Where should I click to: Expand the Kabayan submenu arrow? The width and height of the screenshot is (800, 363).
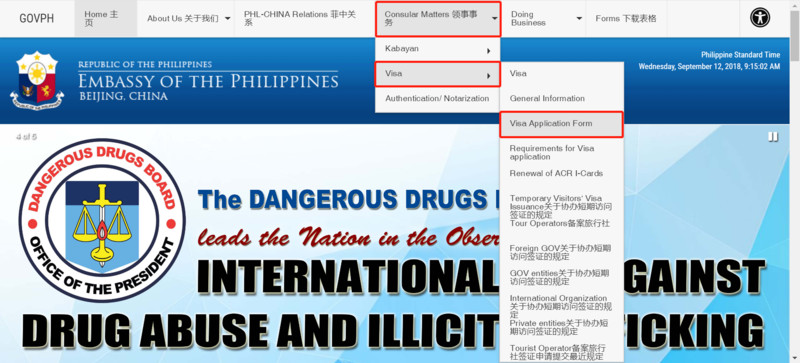click(x=488, y=51)
